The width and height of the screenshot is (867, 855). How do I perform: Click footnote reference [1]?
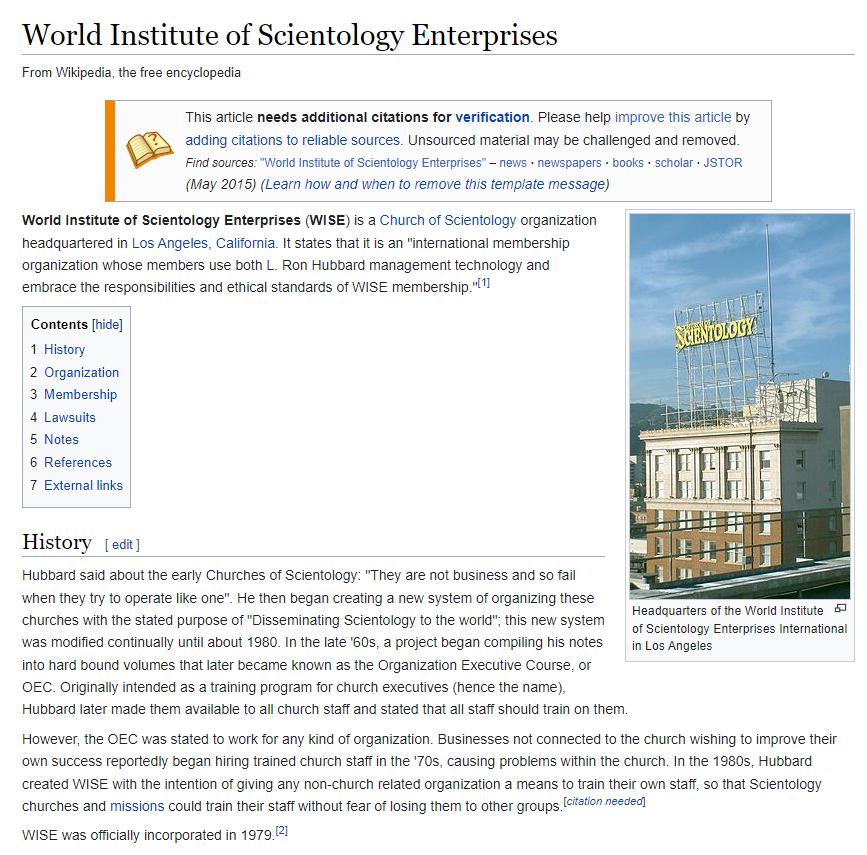(483, 283)
